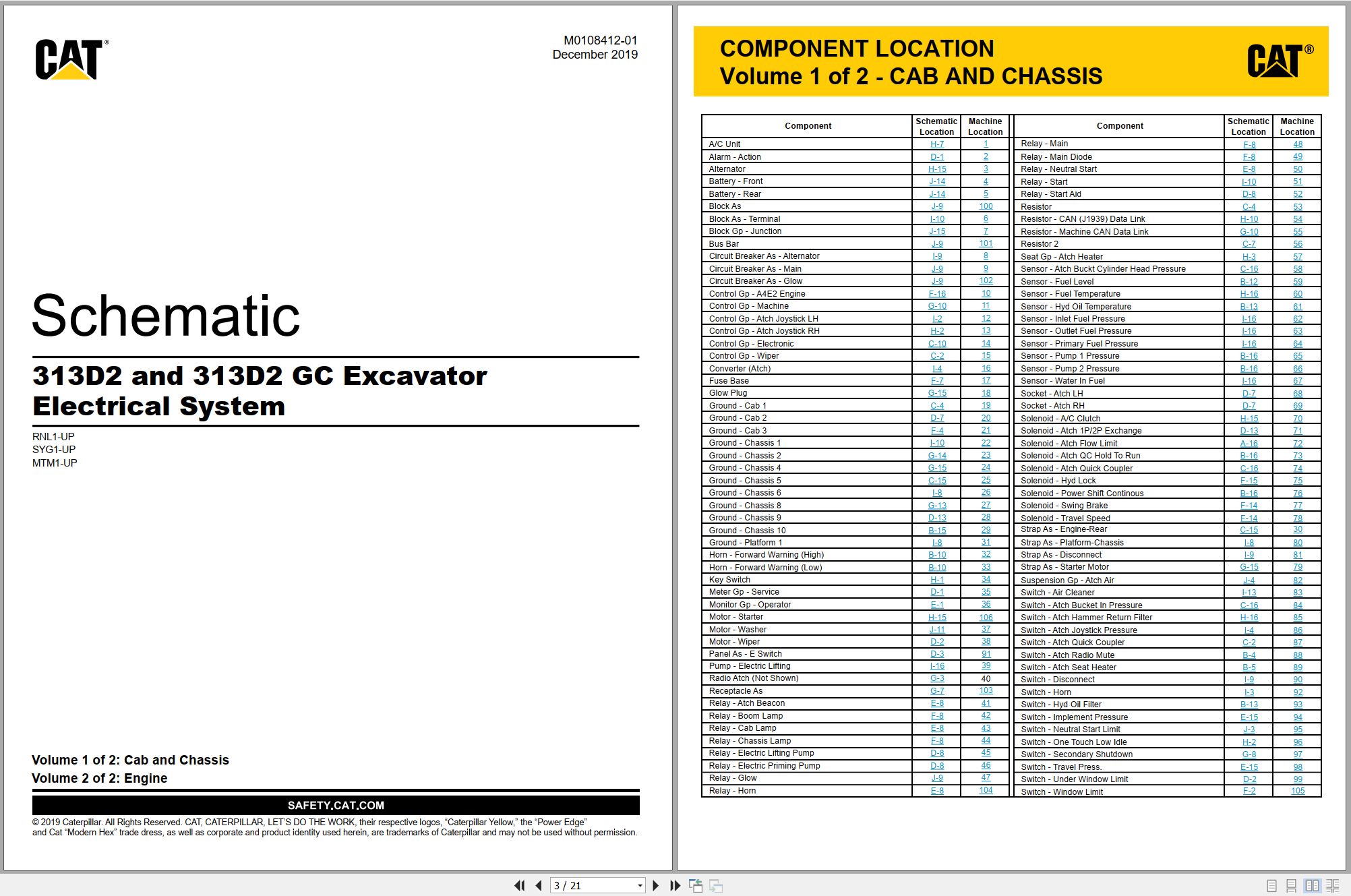Click schematic link F-16 for Control Gp - A4E2 Engine
The width and height of the screenshot is (1351, 896).
pos(936,294)
